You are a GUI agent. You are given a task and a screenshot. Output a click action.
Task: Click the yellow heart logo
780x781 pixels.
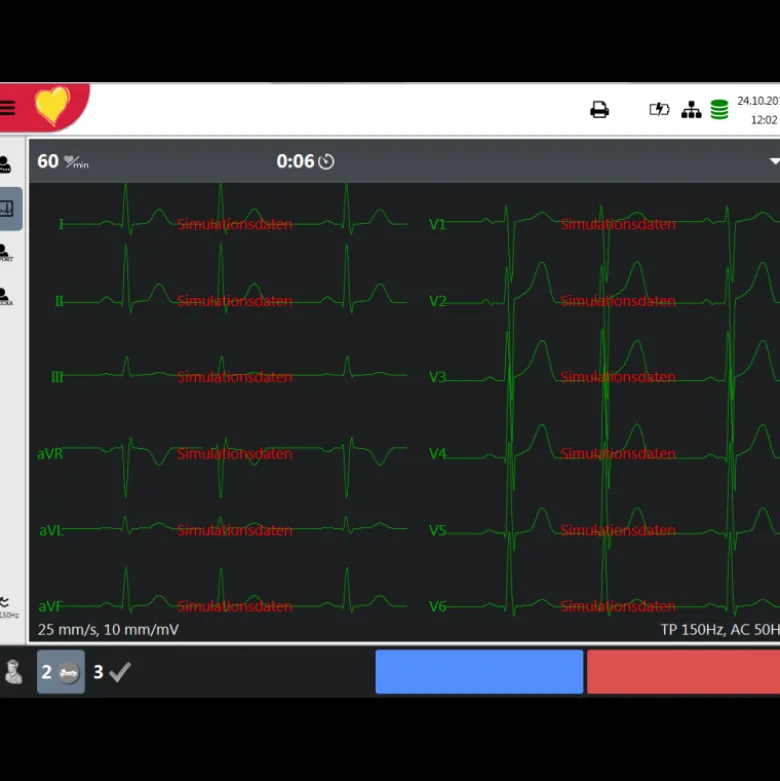[x=52, y=105]
